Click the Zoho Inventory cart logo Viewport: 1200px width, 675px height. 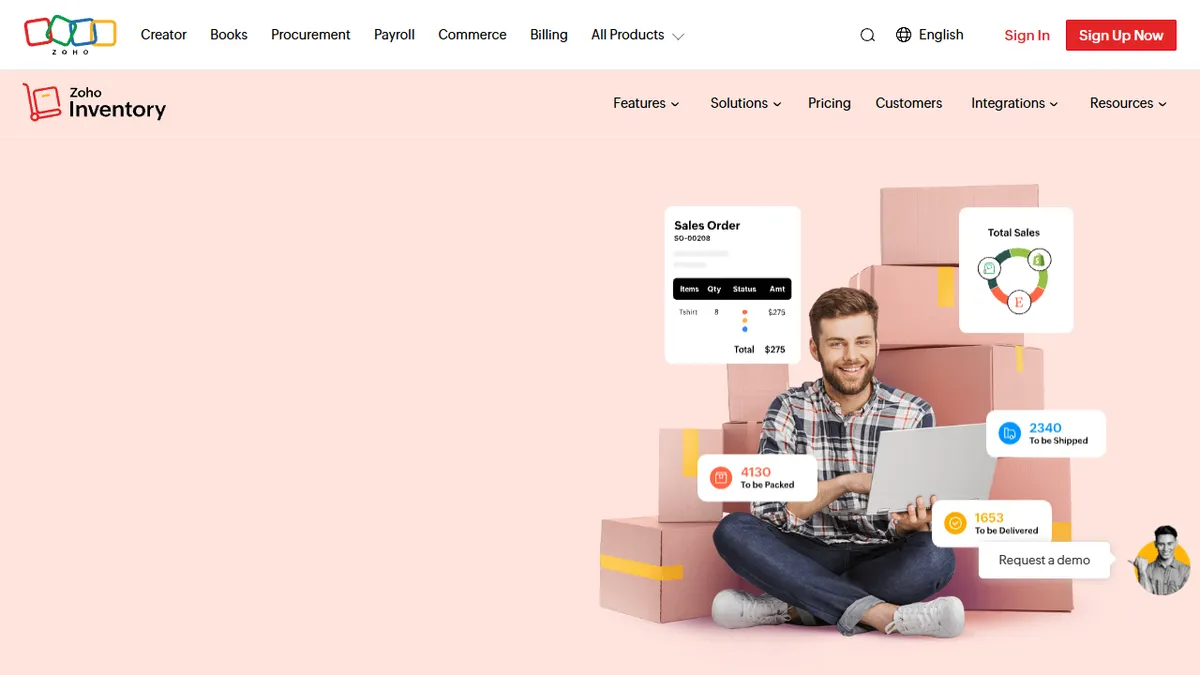click(x=42, y=102)
